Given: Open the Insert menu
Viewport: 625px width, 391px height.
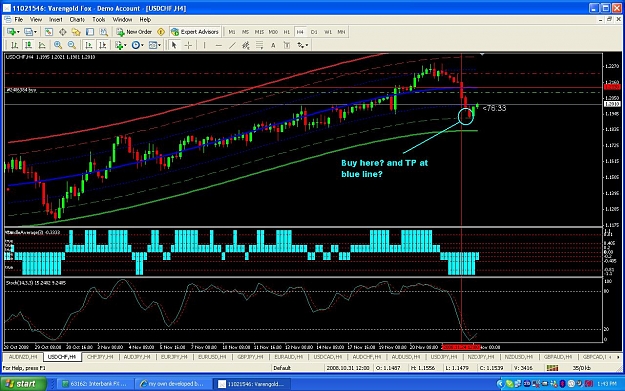Looking at the screenshot, I should (56, 20).
